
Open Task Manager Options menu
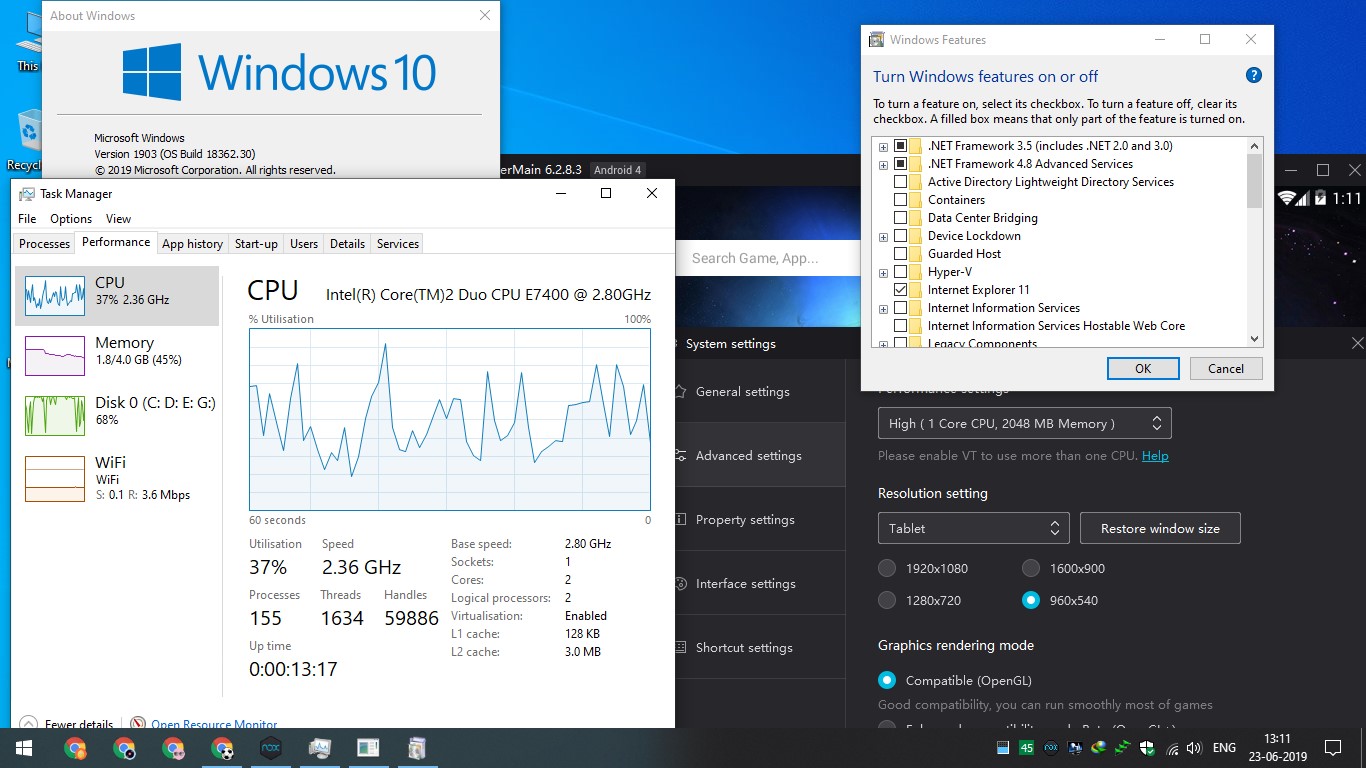pyautogui.click(x=71, y=218)
